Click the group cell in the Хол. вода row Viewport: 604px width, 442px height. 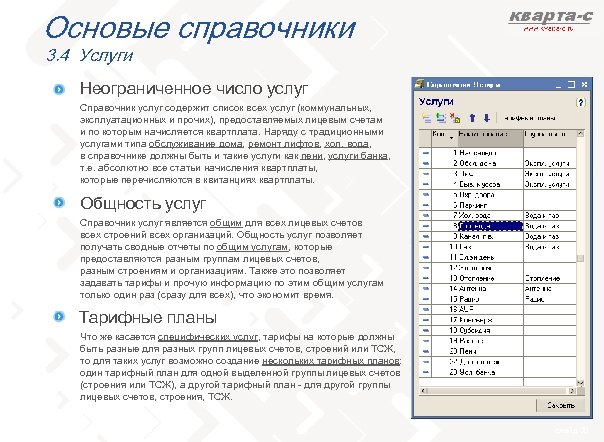coord(550,215)
